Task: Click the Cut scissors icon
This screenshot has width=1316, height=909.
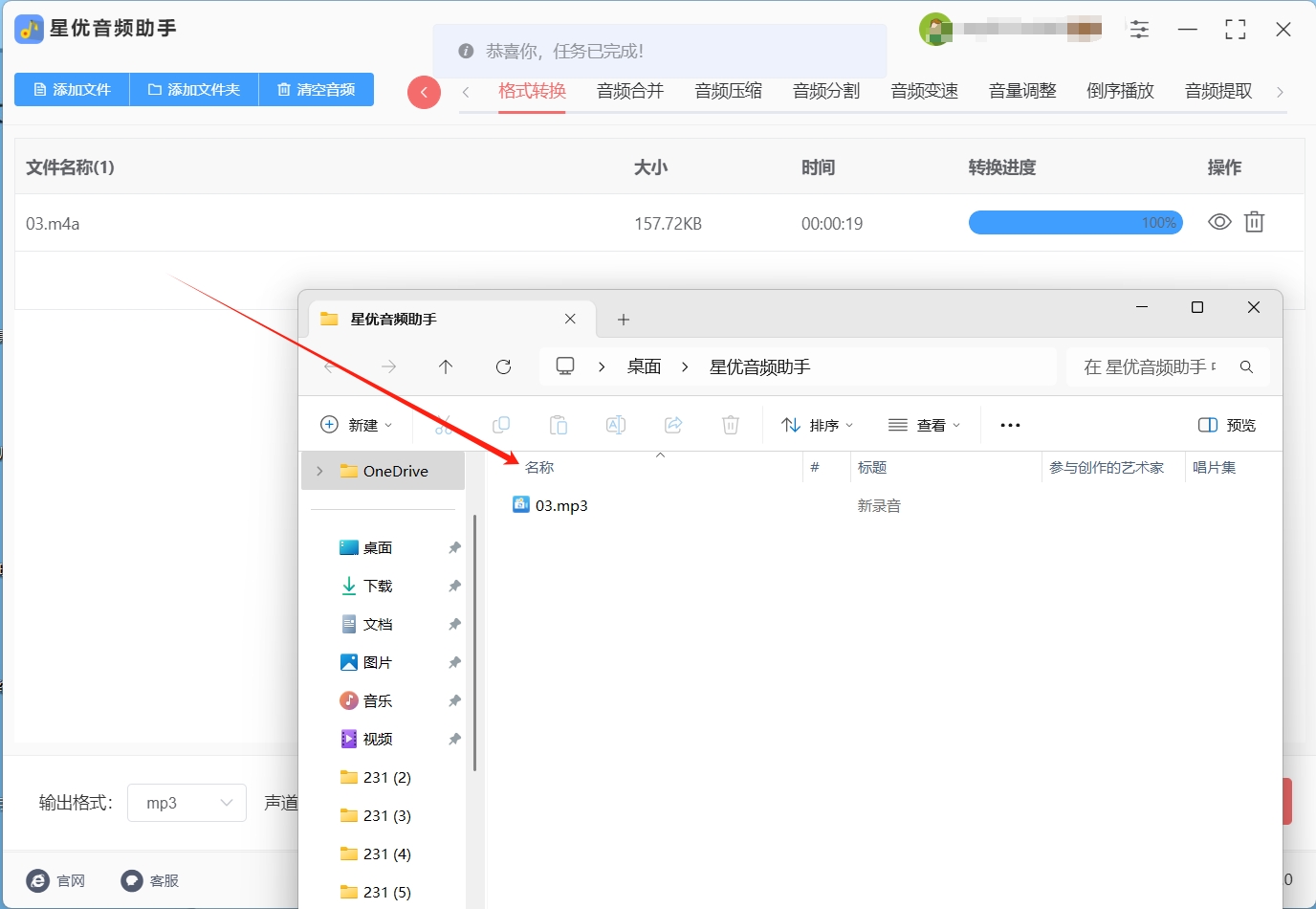Action: point(444,425)
